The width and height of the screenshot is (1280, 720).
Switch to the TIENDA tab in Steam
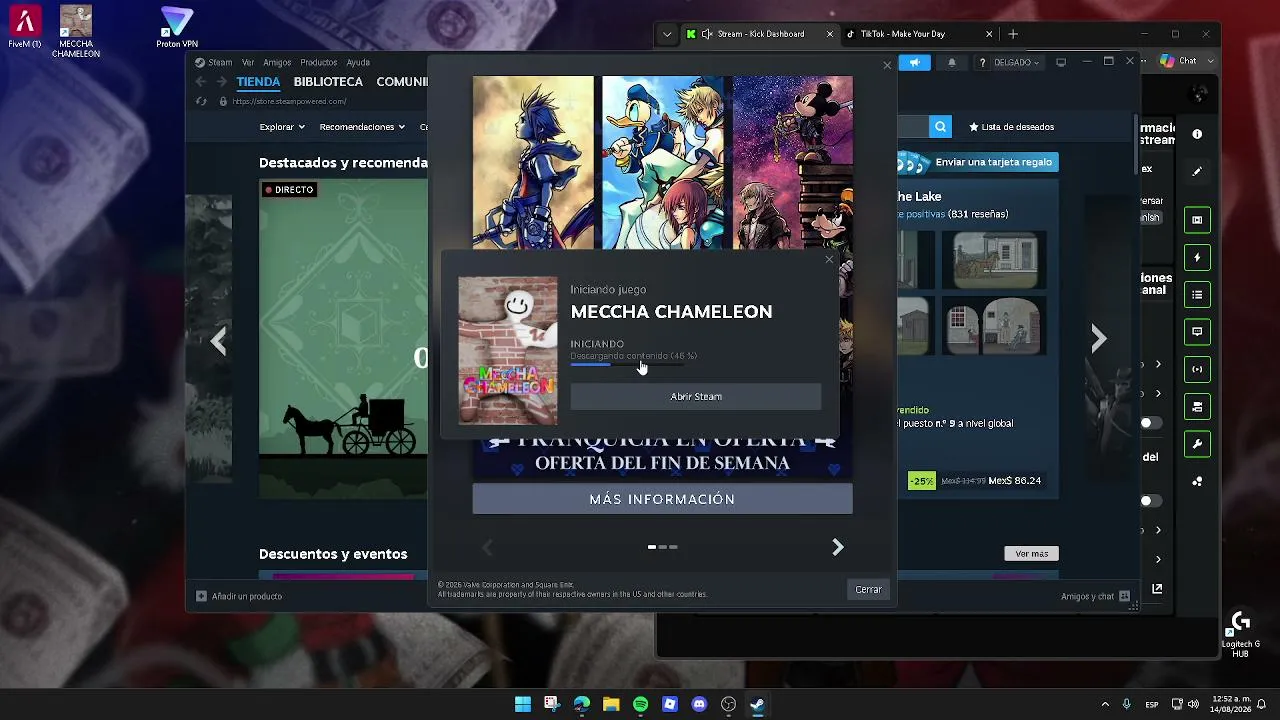coord(258,82)
